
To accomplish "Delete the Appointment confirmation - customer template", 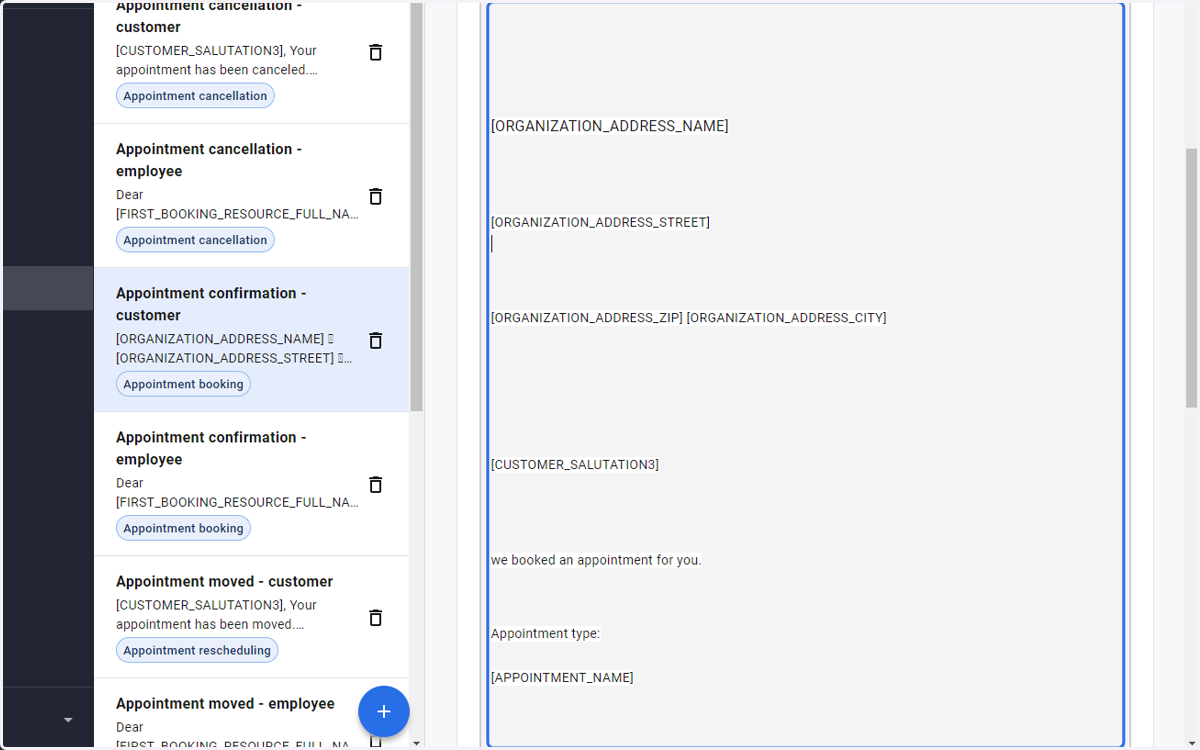I will (376, 340).
